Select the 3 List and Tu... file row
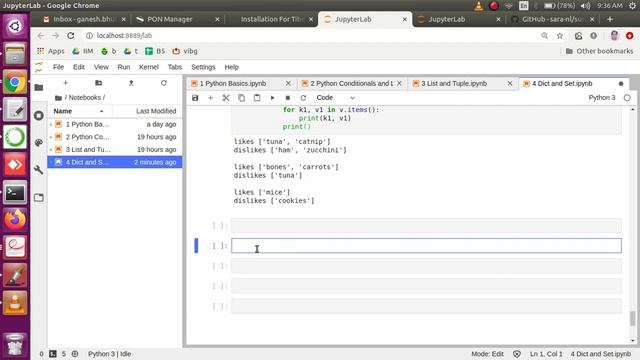 tap(115, 149)
